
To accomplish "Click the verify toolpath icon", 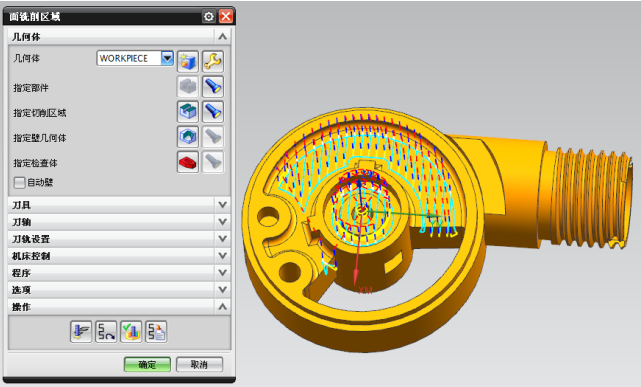I will pyautogui.click(x=131, y=331).
